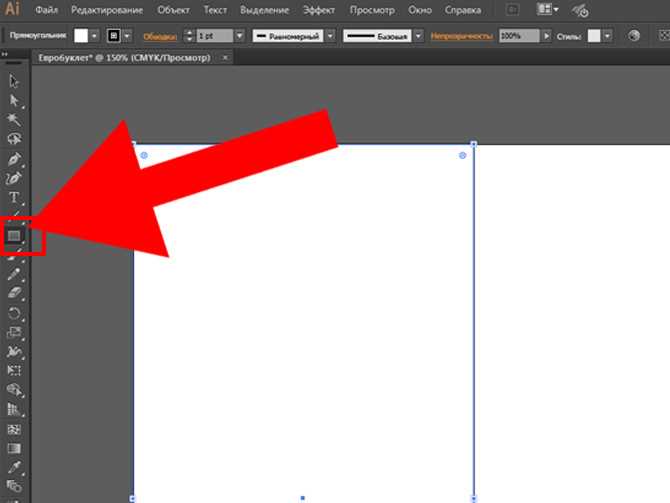The image size is (670, 503).
Task: Select the Shape Builder tool
Action: pyautogui.click(x=14, y=390)
